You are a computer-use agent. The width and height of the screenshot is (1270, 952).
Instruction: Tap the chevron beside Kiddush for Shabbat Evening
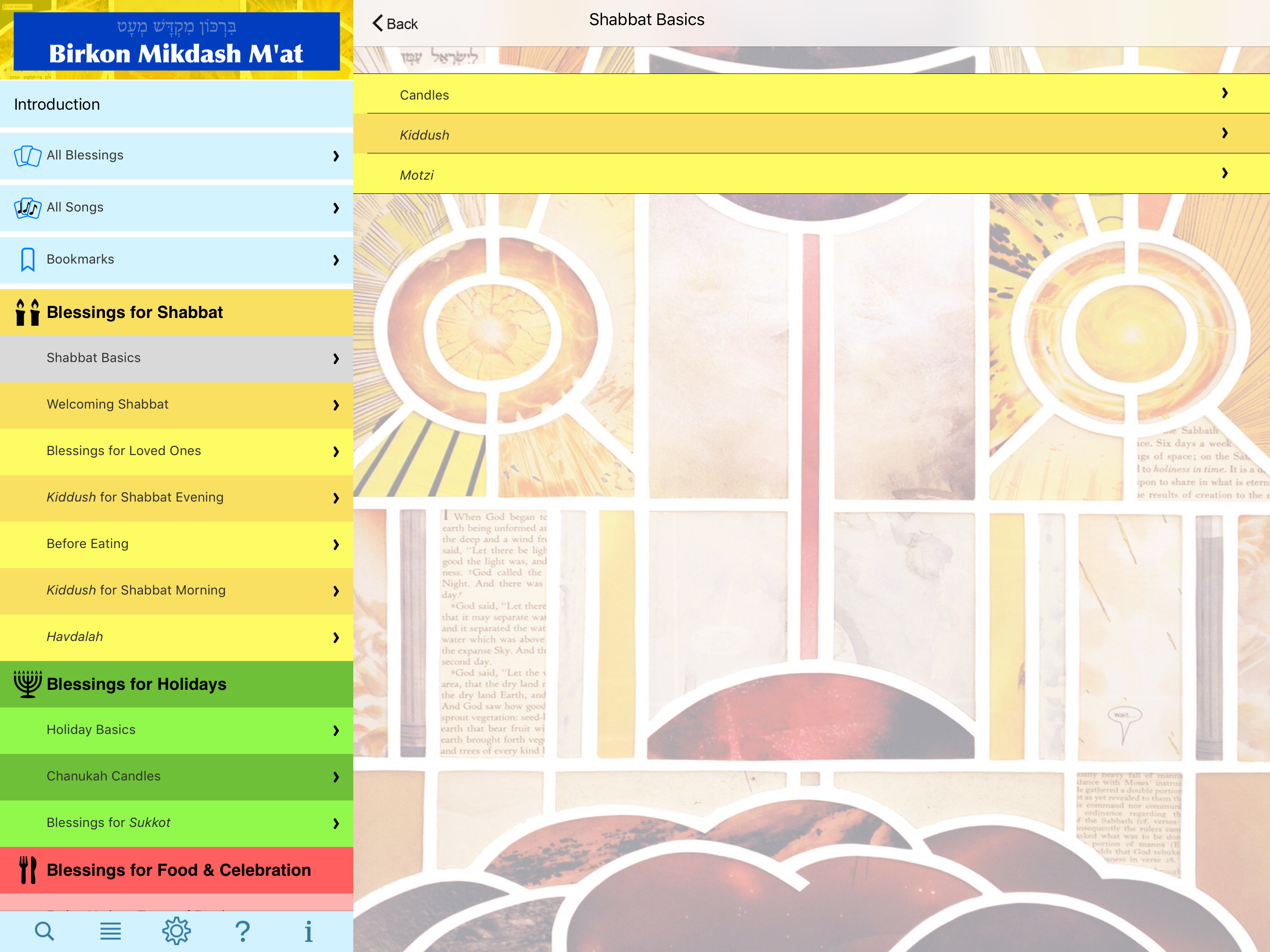(x=336, y=498)
